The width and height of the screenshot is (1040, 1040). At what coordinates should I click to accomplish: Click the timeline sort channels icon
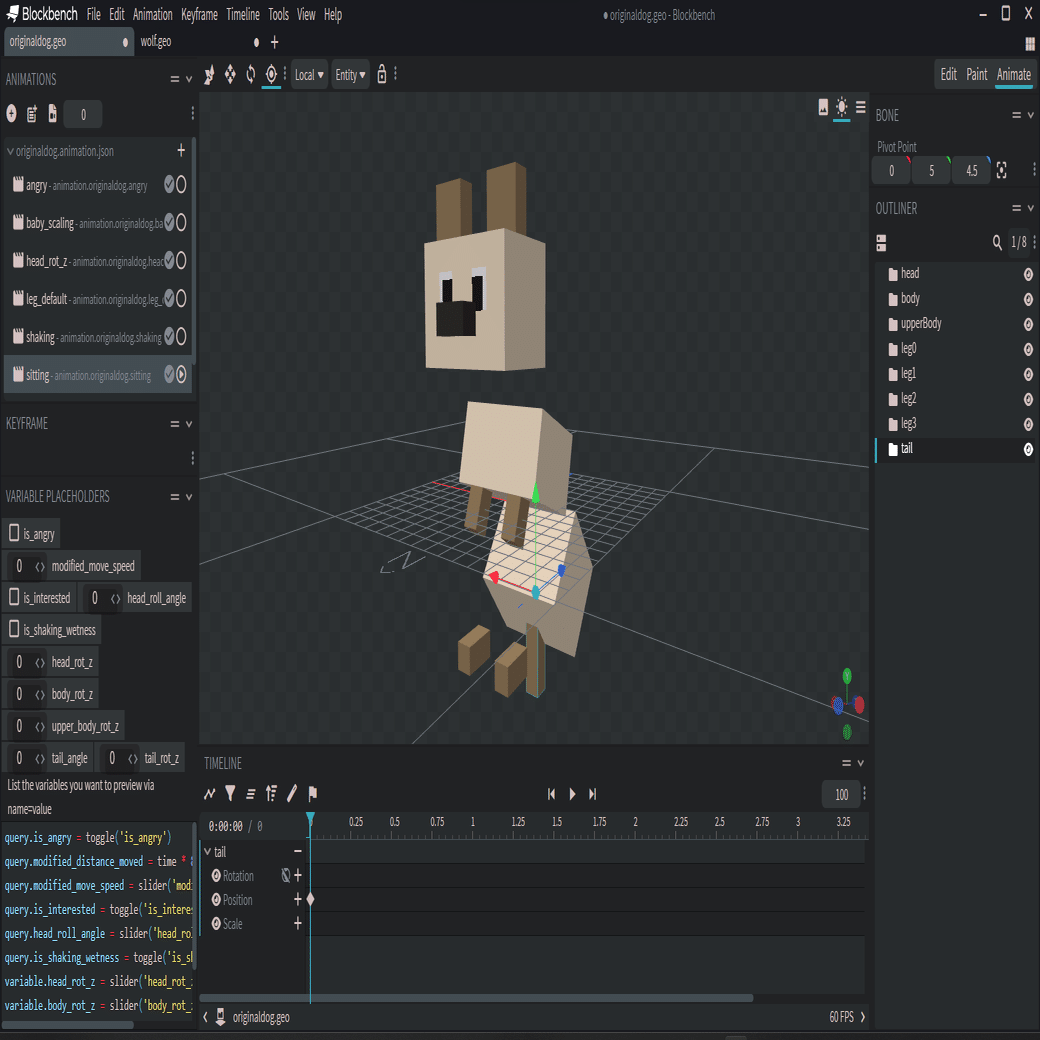(x=271, y=793)
